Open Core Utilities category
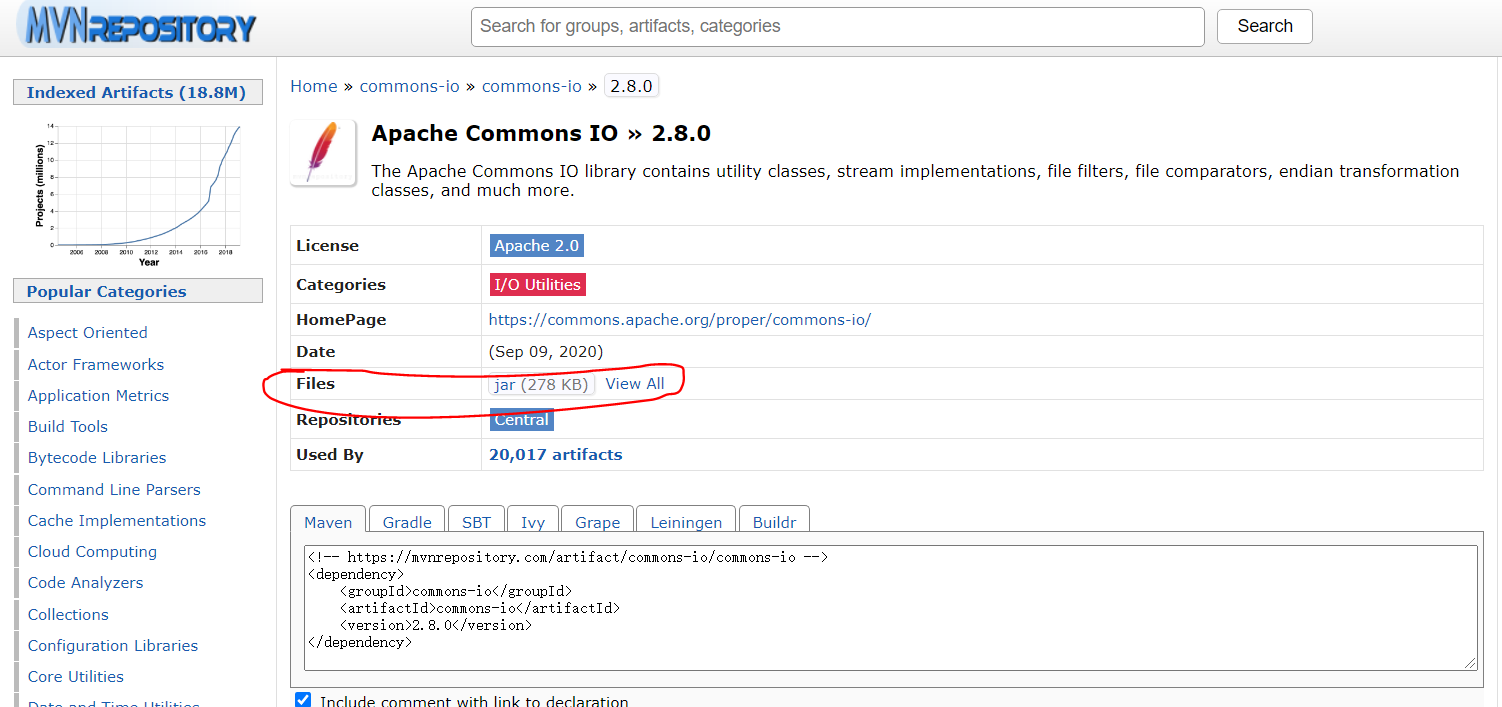This screenshot has height=707, width=1502. pos(76,677)
